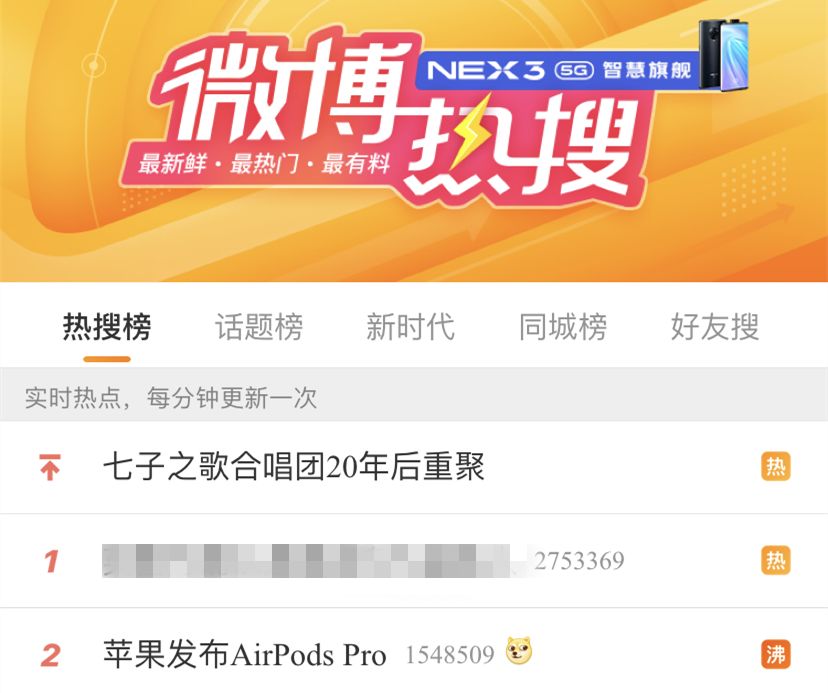Open topic 七子之歌合唱团20年后重聚
828x693 pixels.
[x=294, y=467]
